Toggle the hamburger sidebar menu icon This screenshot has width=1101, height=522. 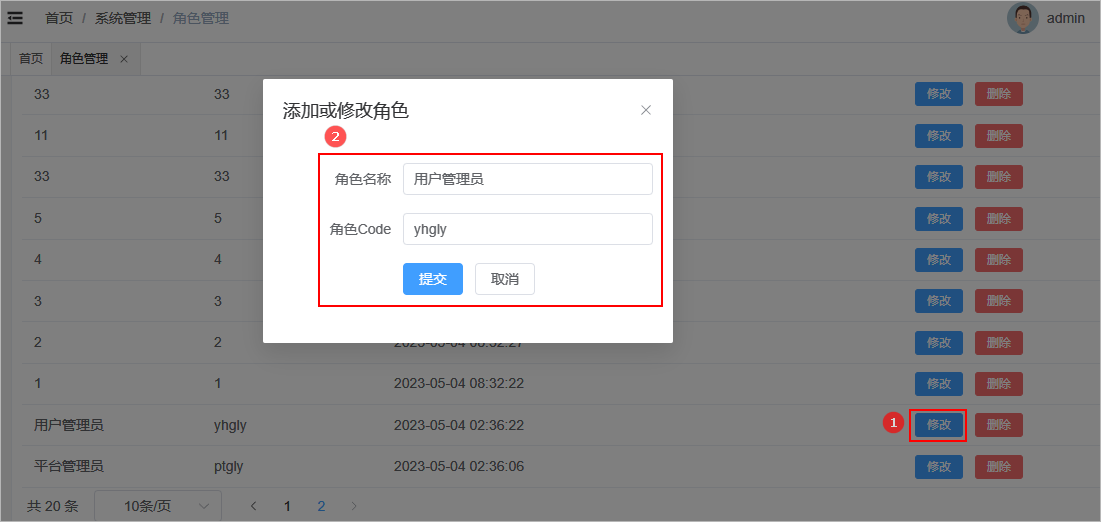[x=15, y=18]
